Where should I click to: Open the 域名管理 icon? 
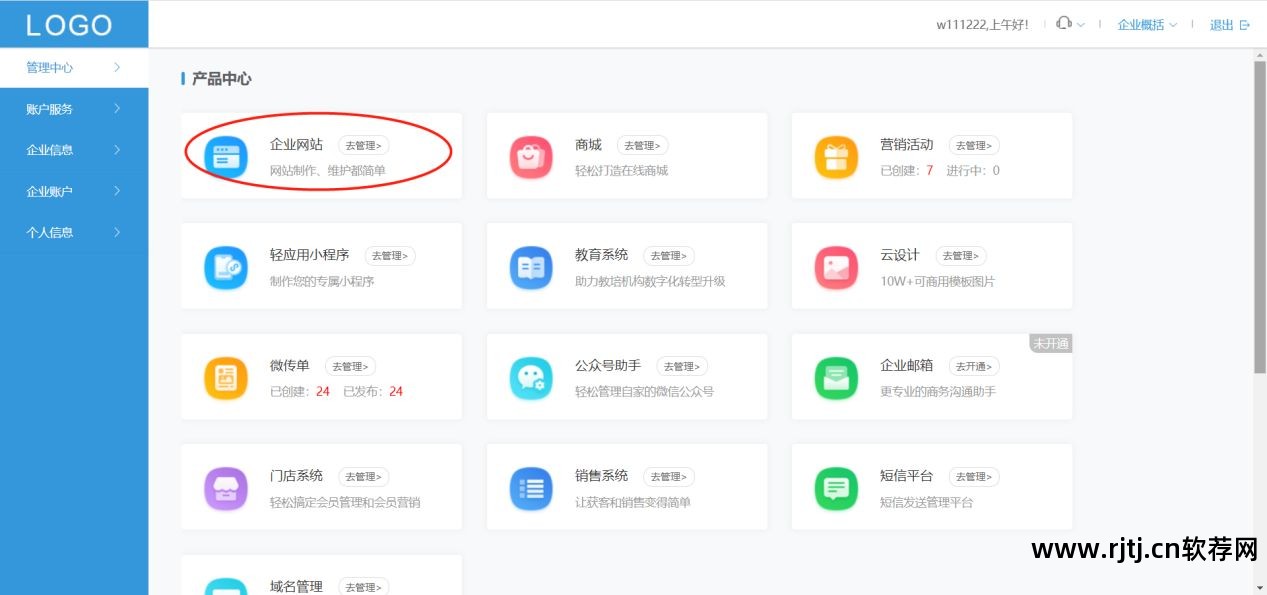pos(226,586)
